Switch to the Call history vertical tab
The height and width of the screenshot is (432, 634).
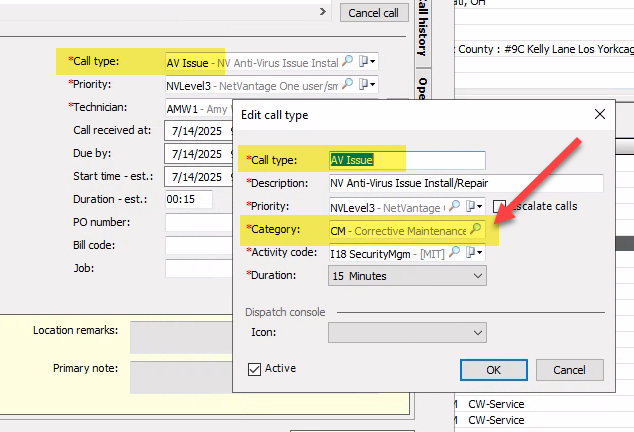(422, 30)
